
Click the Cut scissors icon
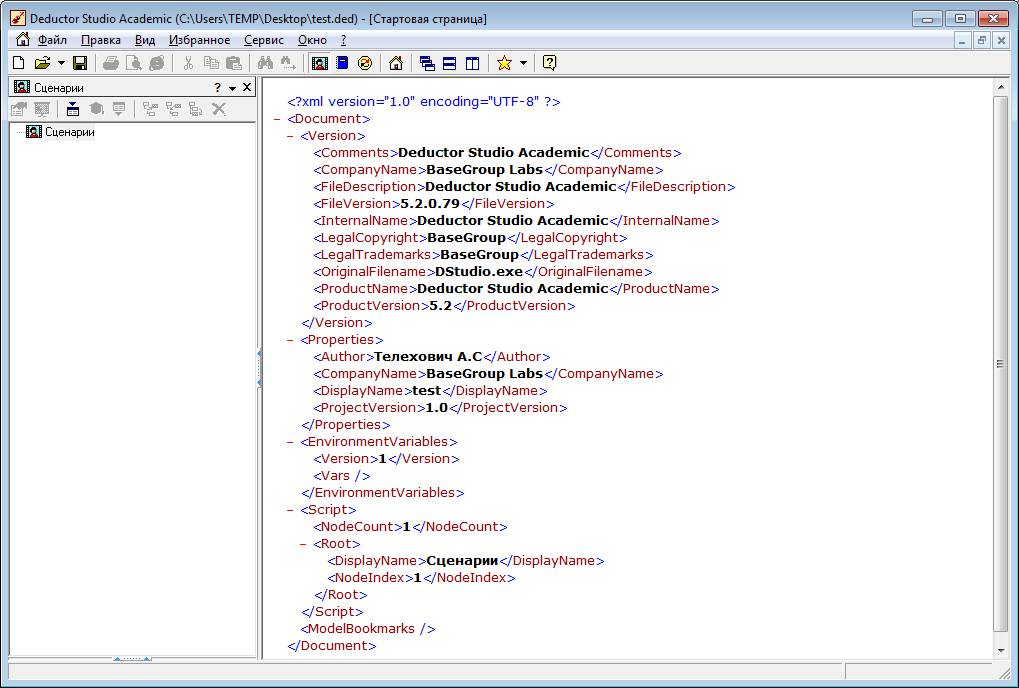[188, 63]
